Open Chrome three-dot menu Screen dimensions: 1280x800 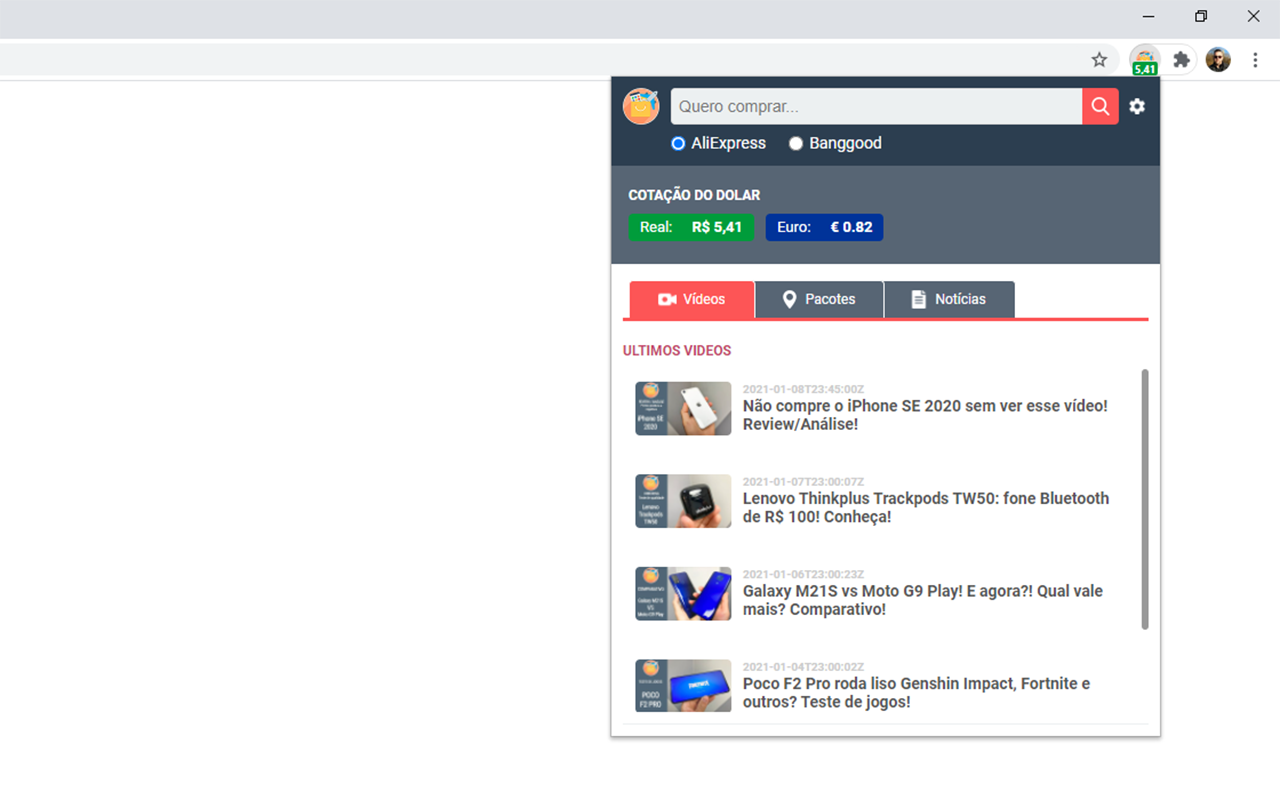tap(1255, 60)
